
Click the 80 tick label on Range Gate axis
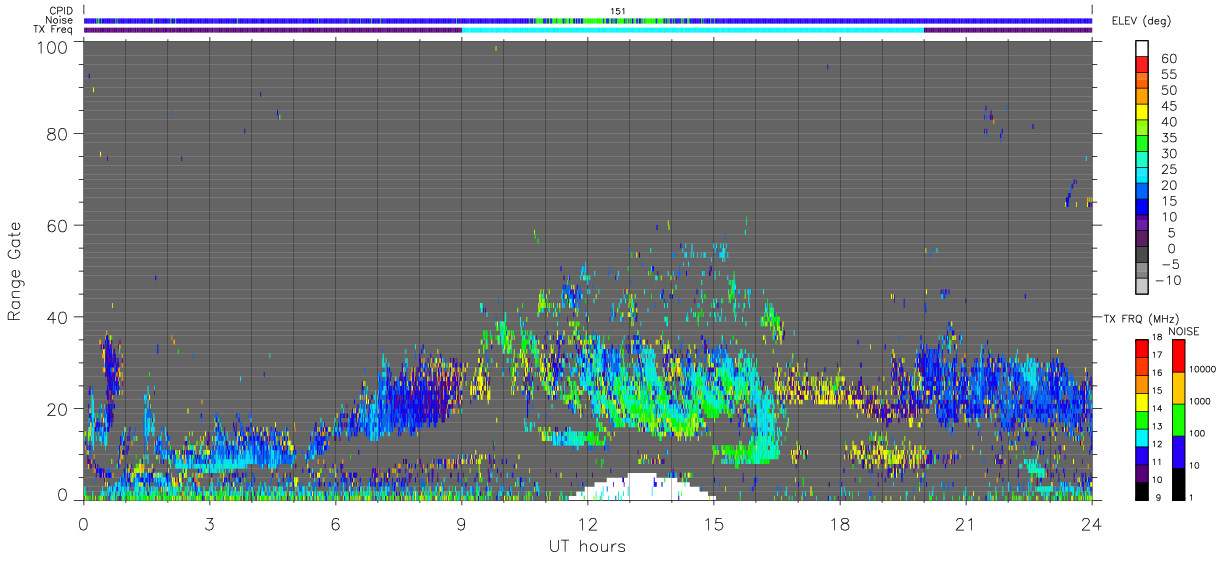tap(58, 133)
